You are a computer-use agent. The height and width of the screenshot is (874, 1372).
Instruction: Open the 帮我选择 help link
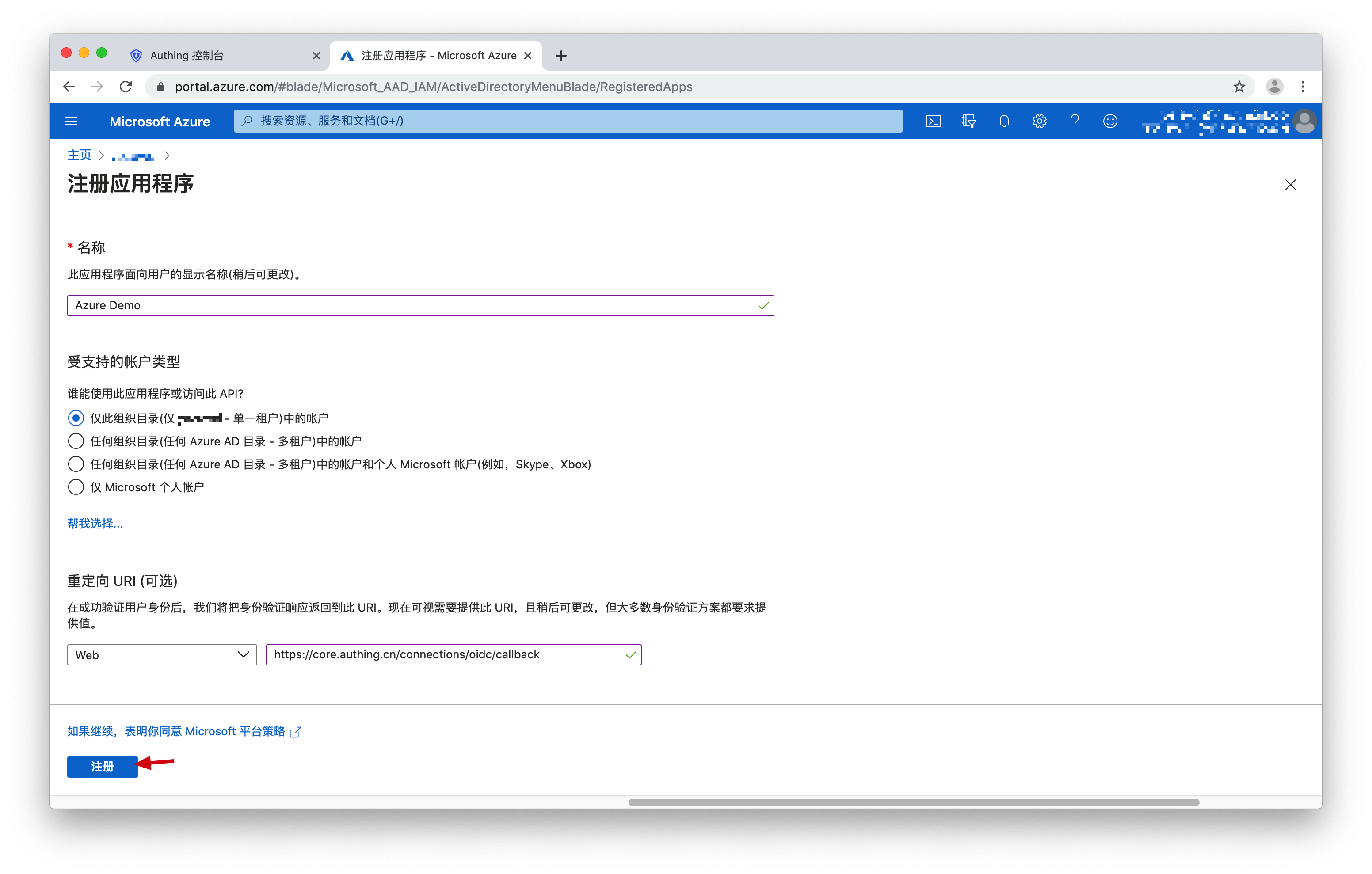click(x=95, y=523)
